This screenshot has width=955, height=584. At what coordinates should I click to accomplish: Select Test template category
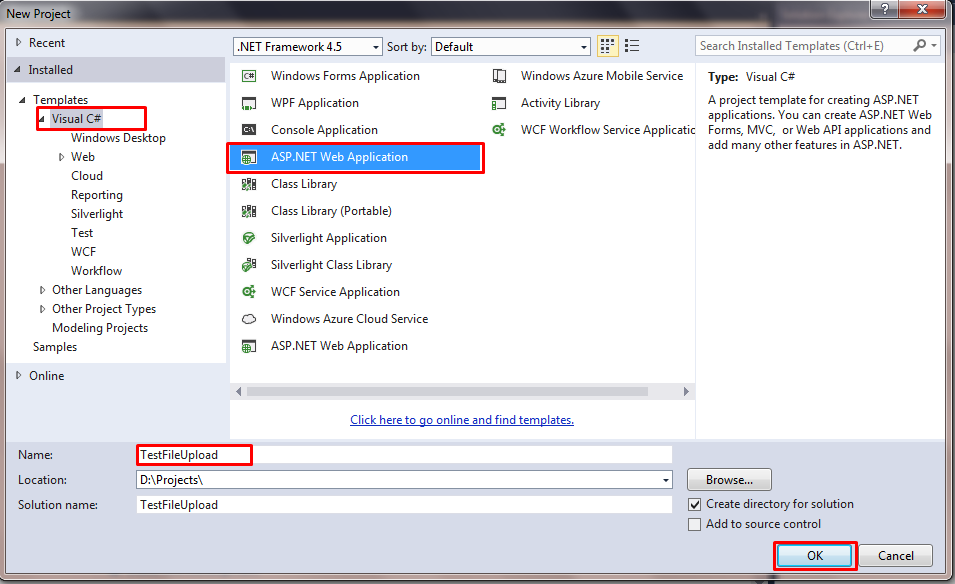point(82,233)
